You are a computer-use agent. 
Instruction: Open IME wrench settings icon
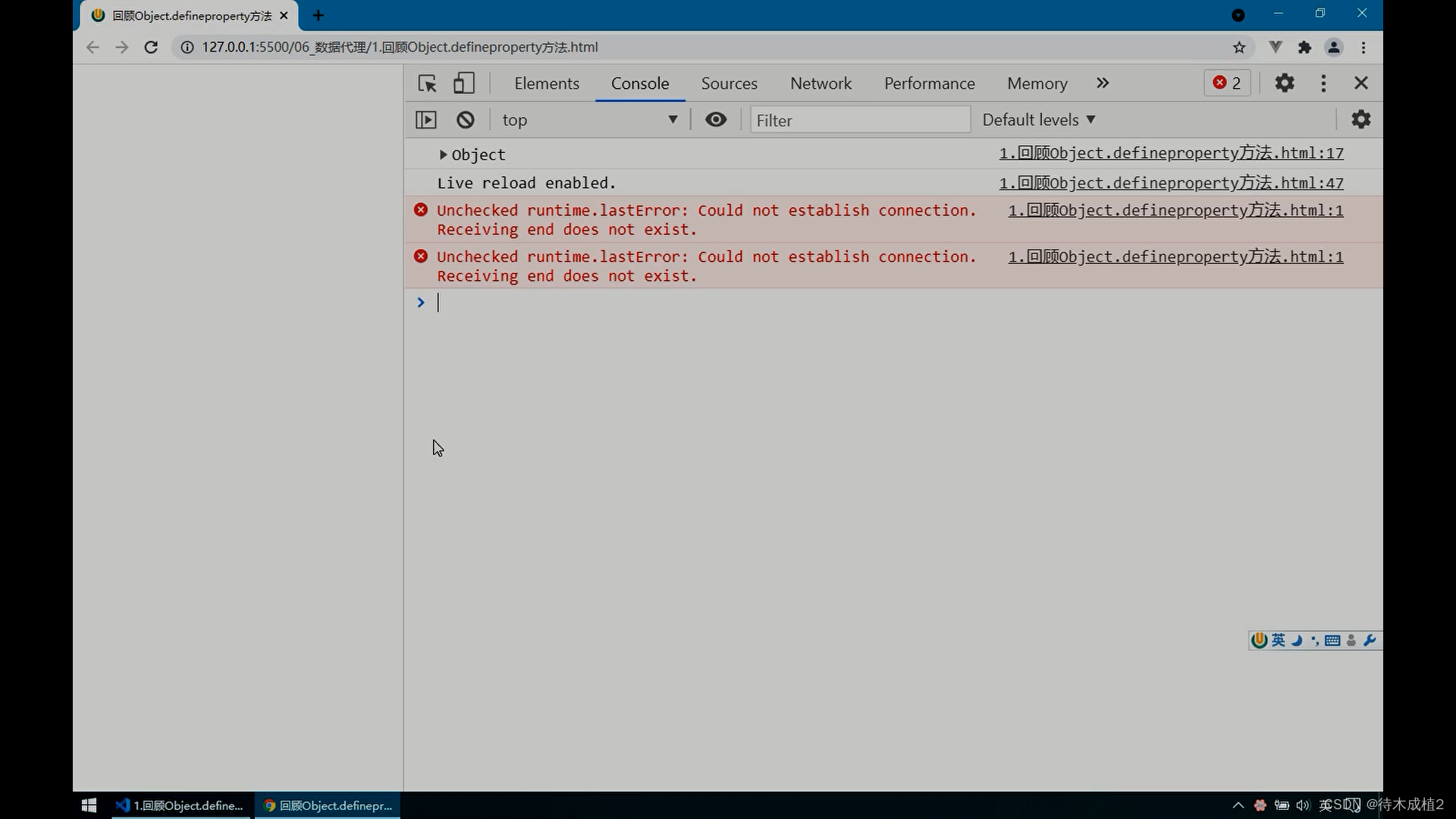[x=1370, y=640]
